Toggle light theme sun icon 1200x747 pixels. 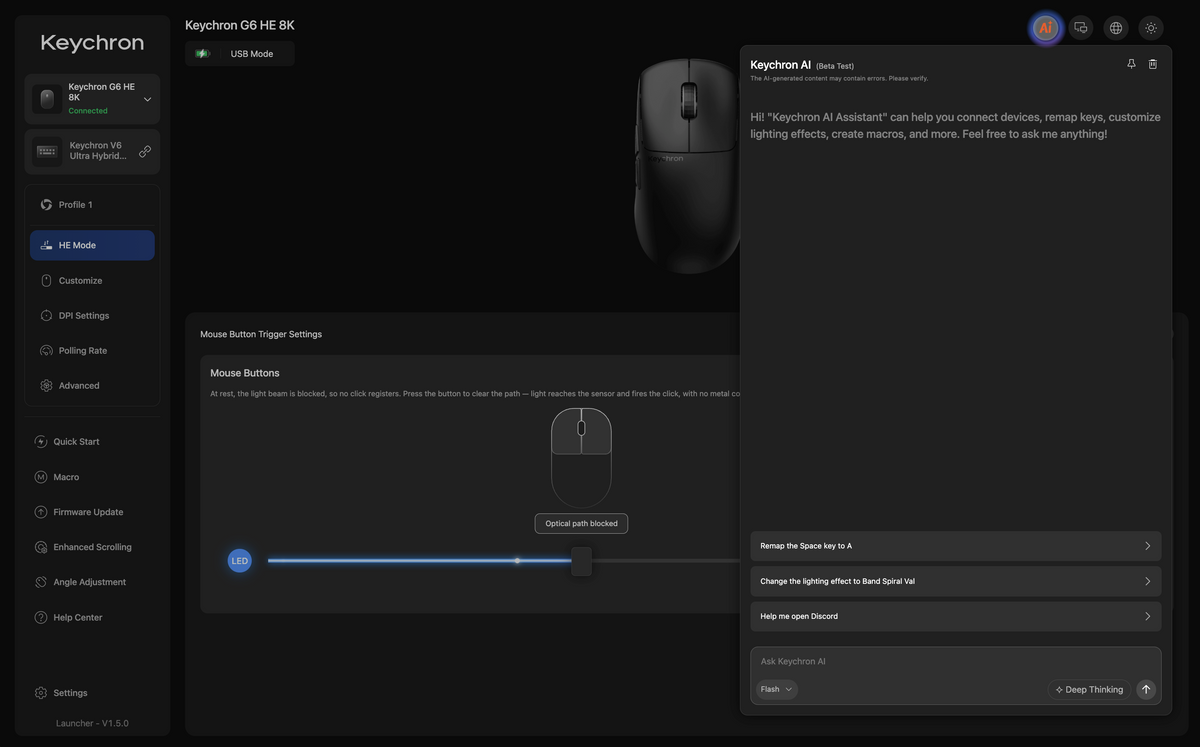click(1151, 28)
